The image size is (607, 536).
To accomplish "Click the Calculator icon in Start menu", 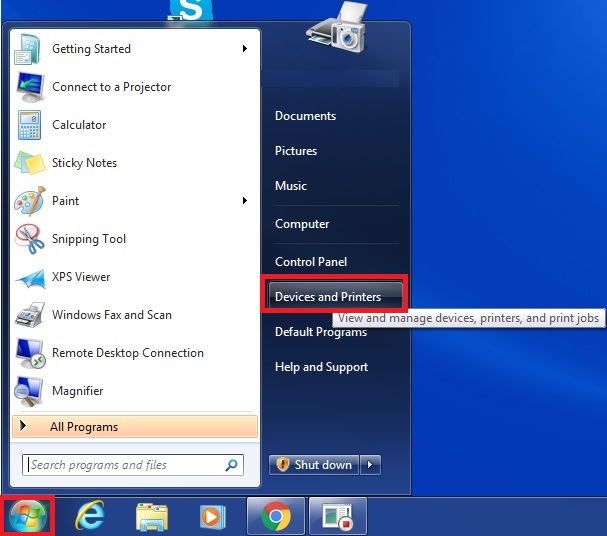I will click(30, 125).
